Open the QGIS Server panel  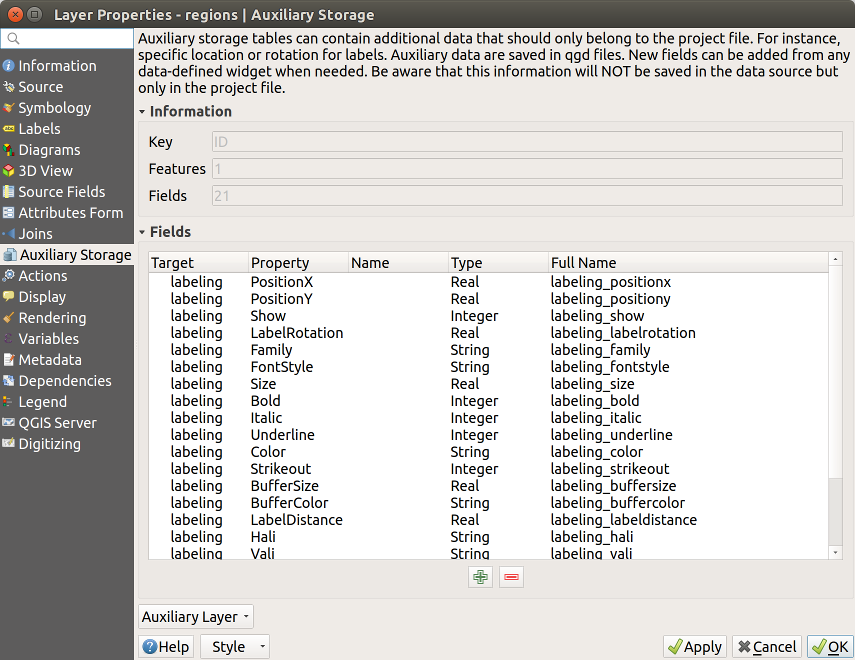click(x=53, y=422)
